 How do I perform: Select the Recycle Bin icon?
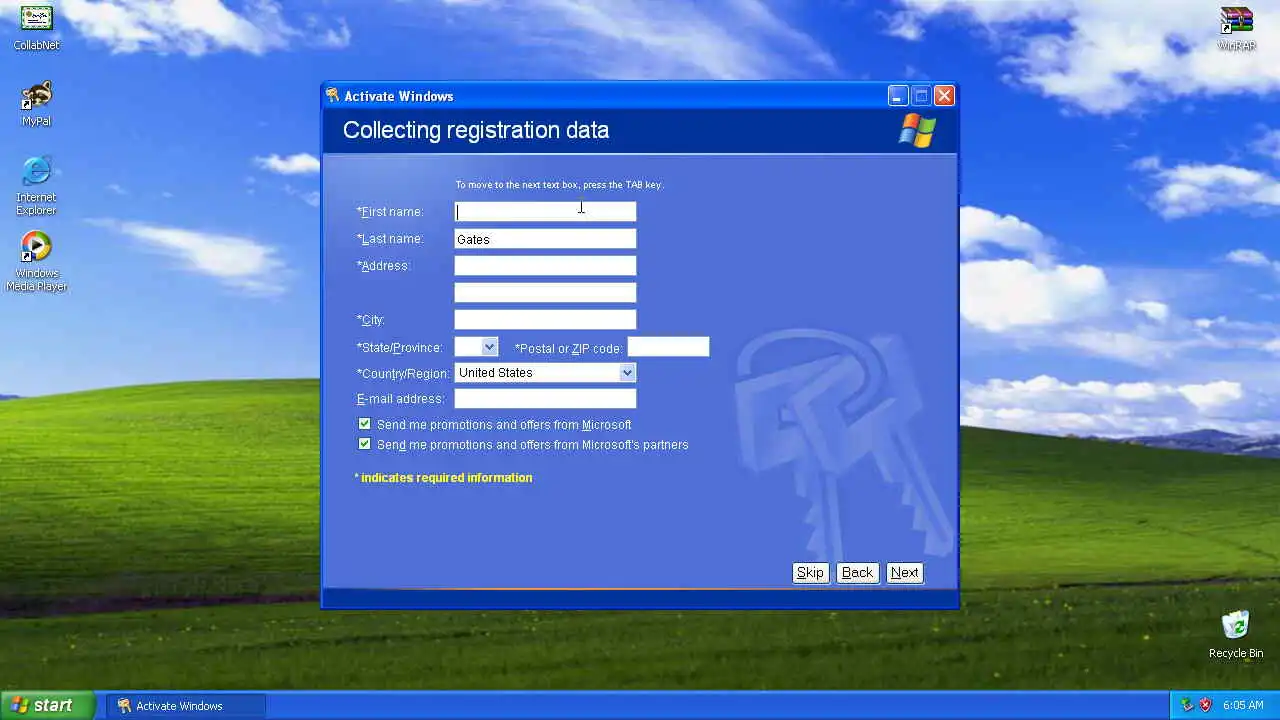(x=1236, y=634)
